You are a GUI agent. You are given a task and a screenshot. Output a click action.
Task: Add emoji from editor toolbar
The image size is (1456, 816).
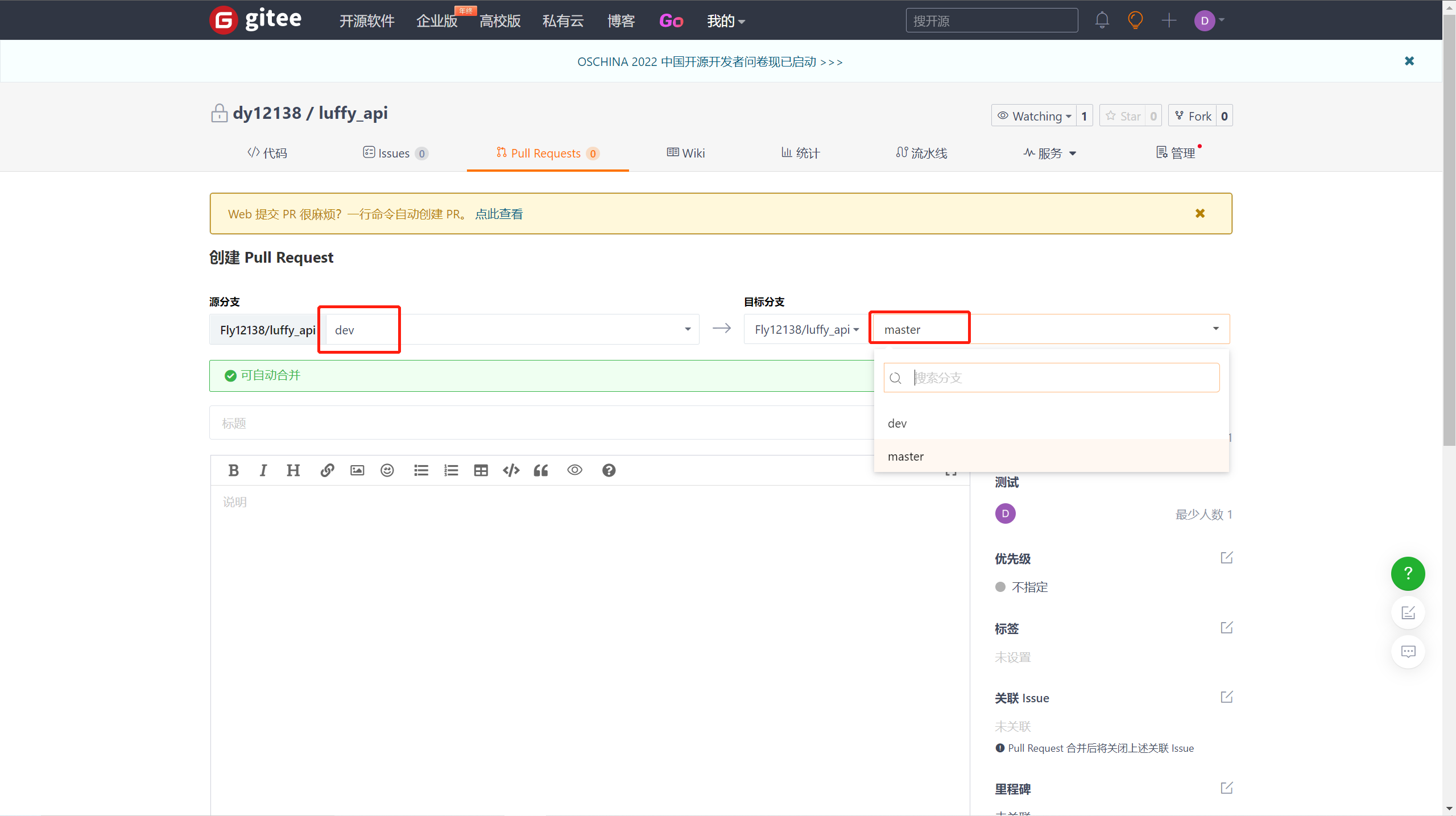387,470
